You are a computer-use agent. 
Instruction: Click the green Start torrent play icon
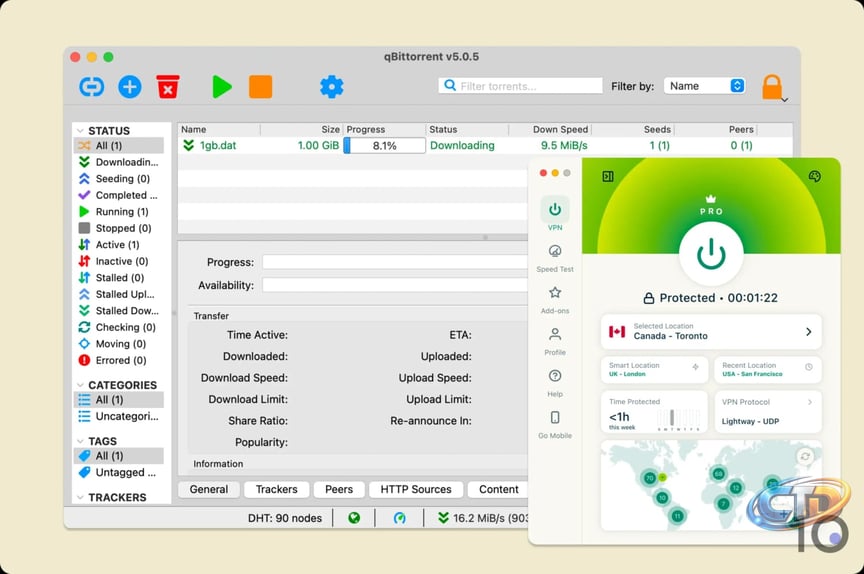tap(222, 86)
